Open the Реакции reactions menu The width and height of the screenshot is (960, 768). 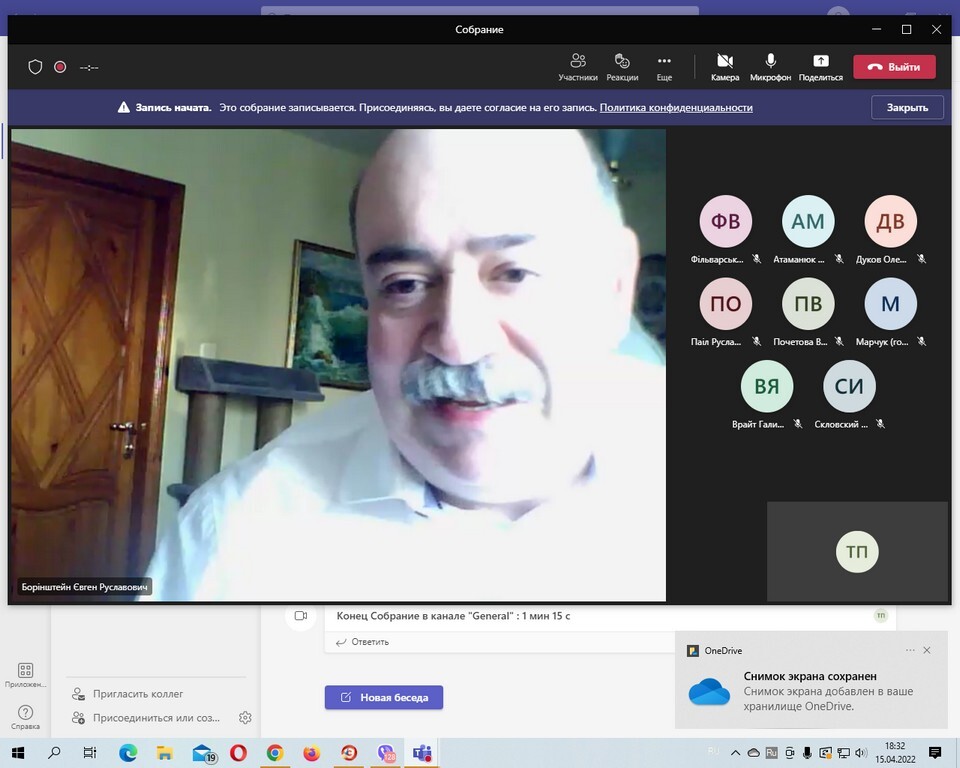click(x=622, y=66)
